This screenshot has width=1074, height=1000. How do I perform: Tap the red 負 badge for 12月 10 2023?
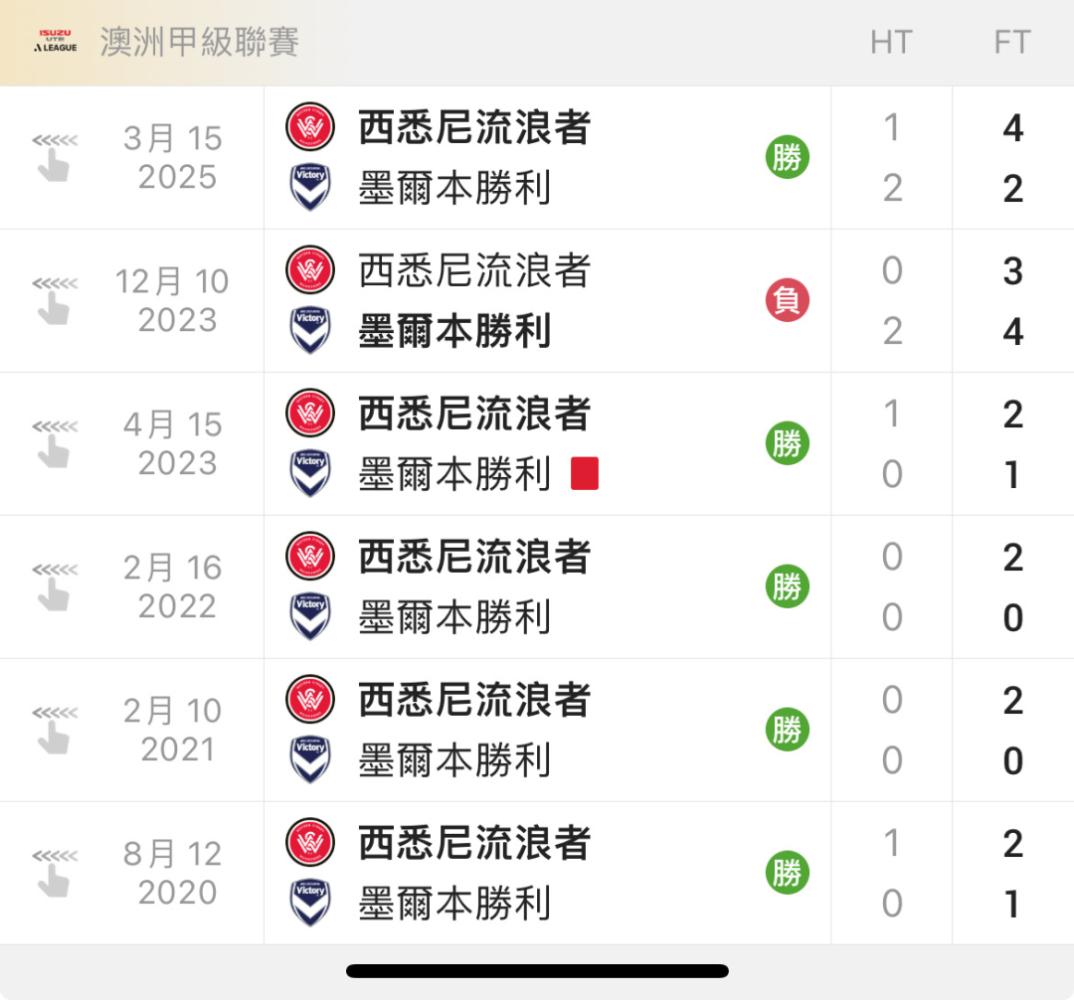(787, 300)
